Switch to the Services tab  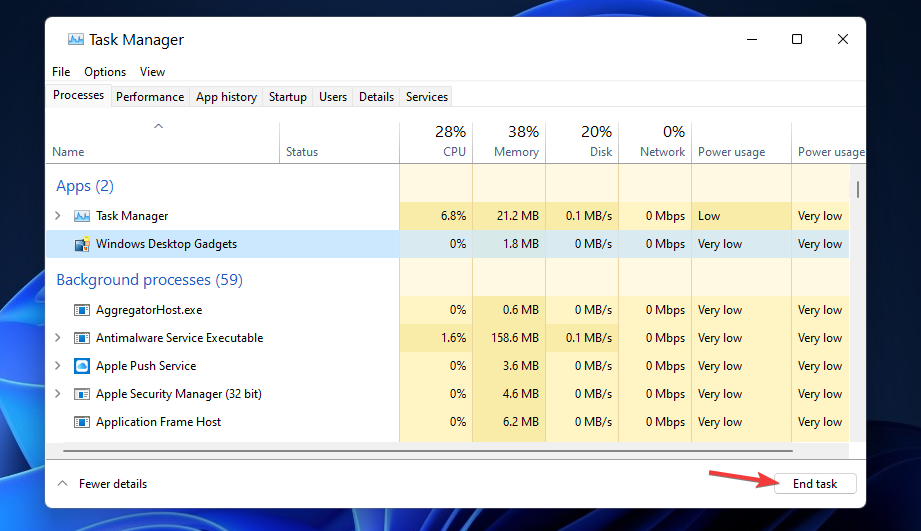click(x=427, y=97)
